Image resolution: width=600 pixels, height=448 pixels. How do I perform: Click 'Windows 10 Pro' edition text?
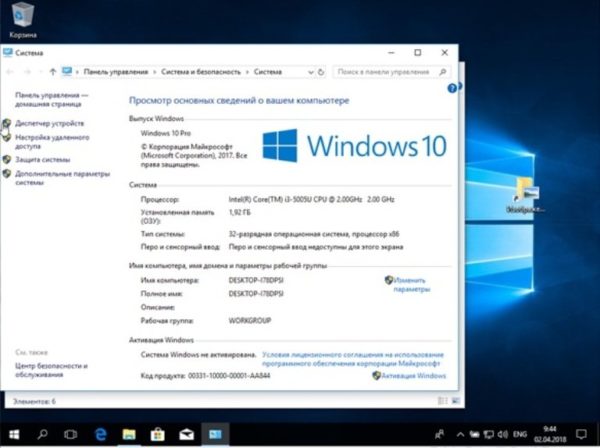tap(166, 133)
